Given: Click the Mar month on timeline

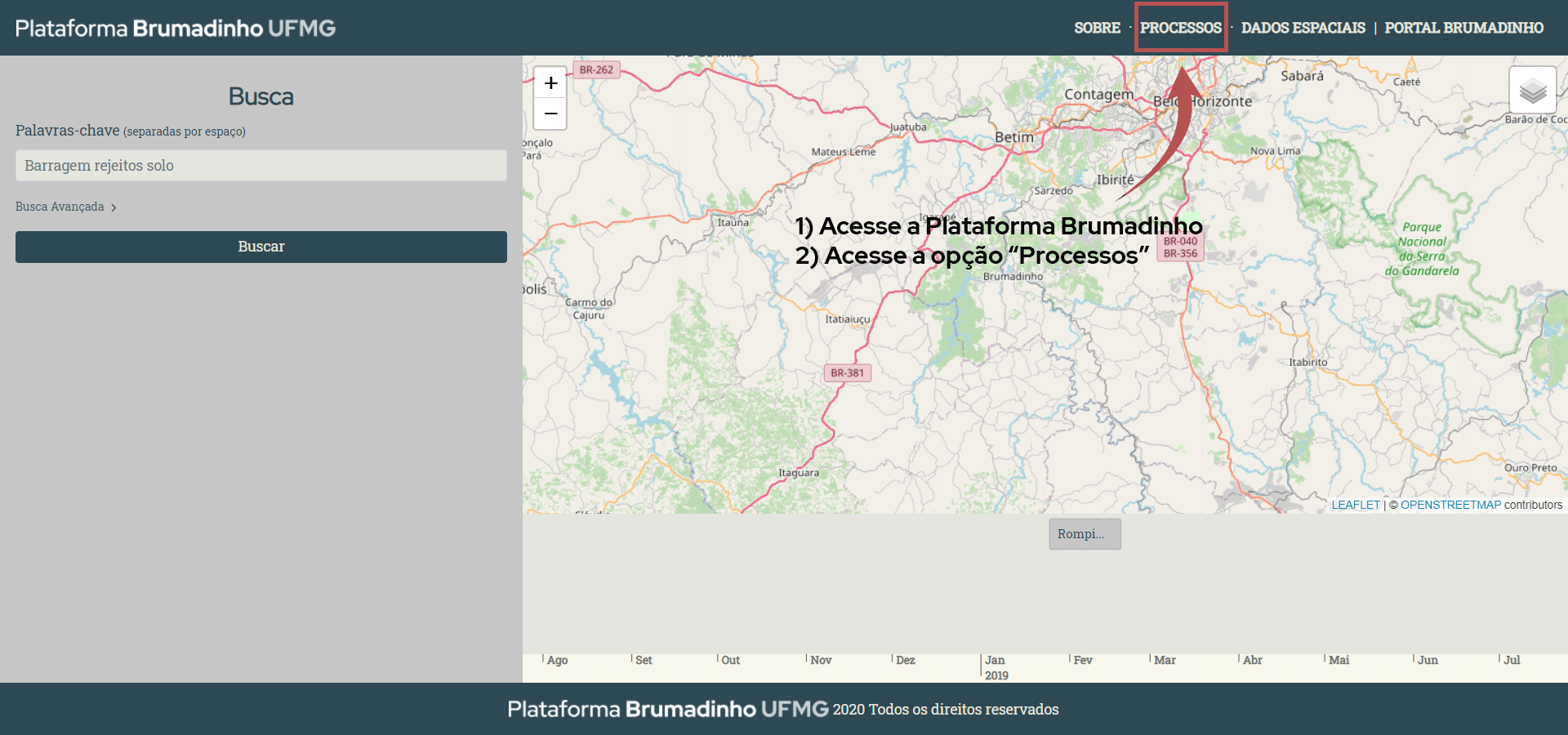Looking at the screenshot, I should click(1165, 660).
